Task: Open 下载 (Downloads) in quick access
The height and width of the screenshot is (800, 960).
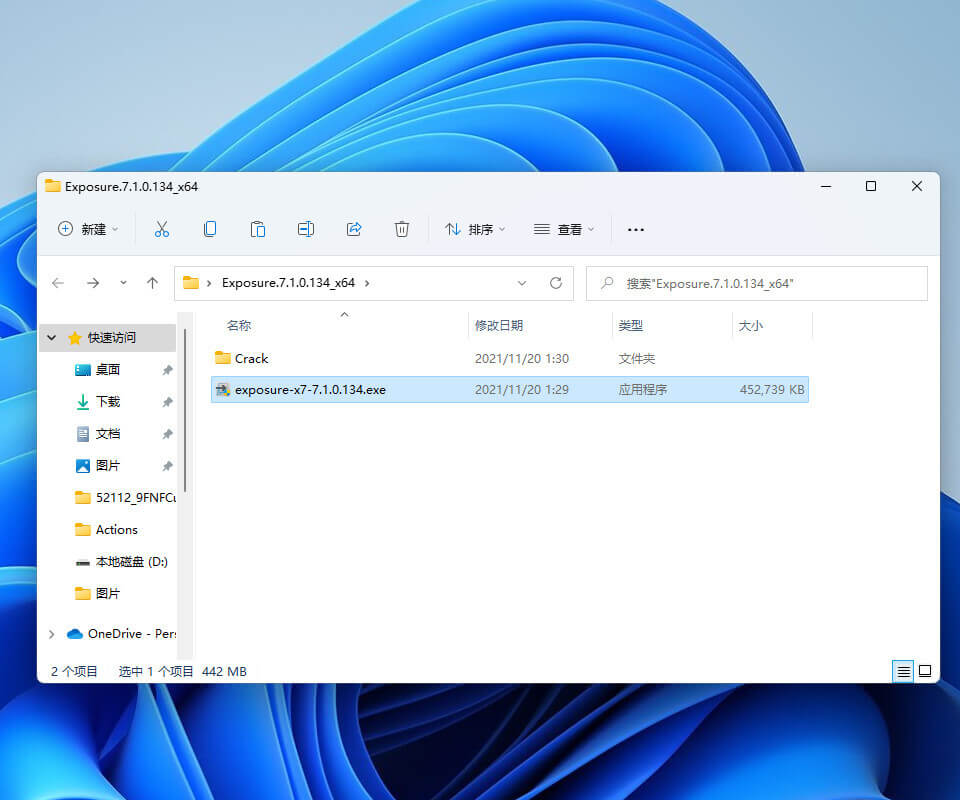Action: 108,402
